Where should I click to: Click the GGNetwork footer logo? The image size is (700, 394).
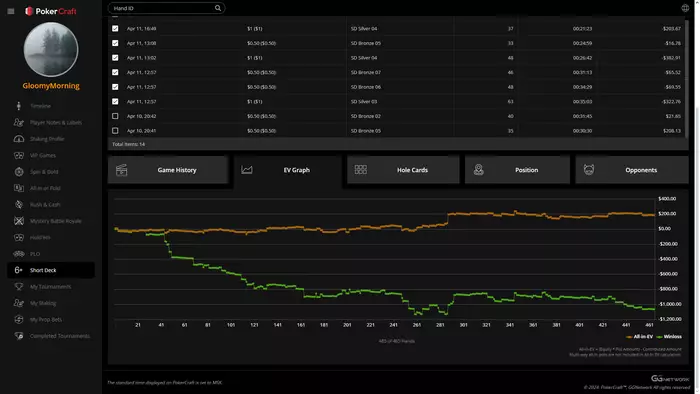click(x=670, y=378)
